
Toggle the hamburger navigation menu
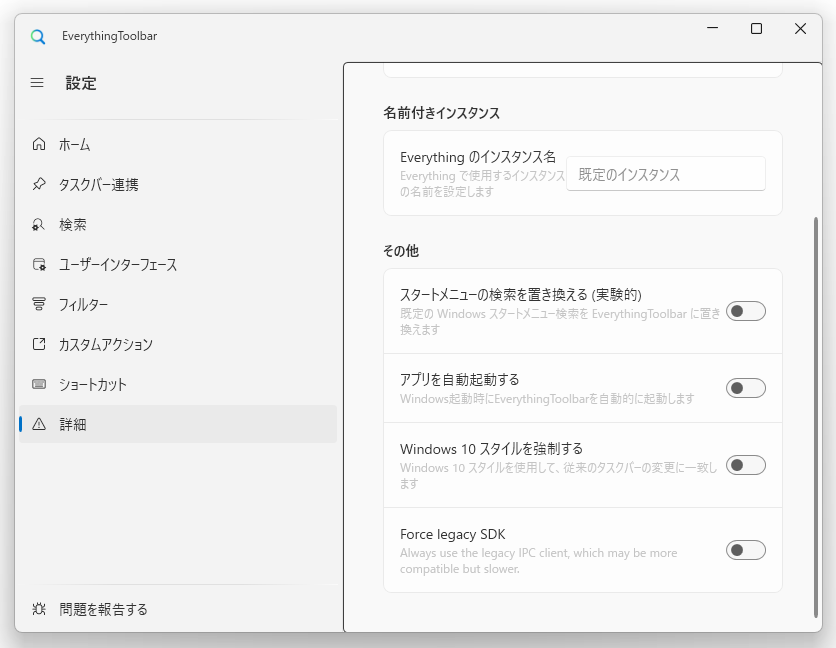[37, 83]
